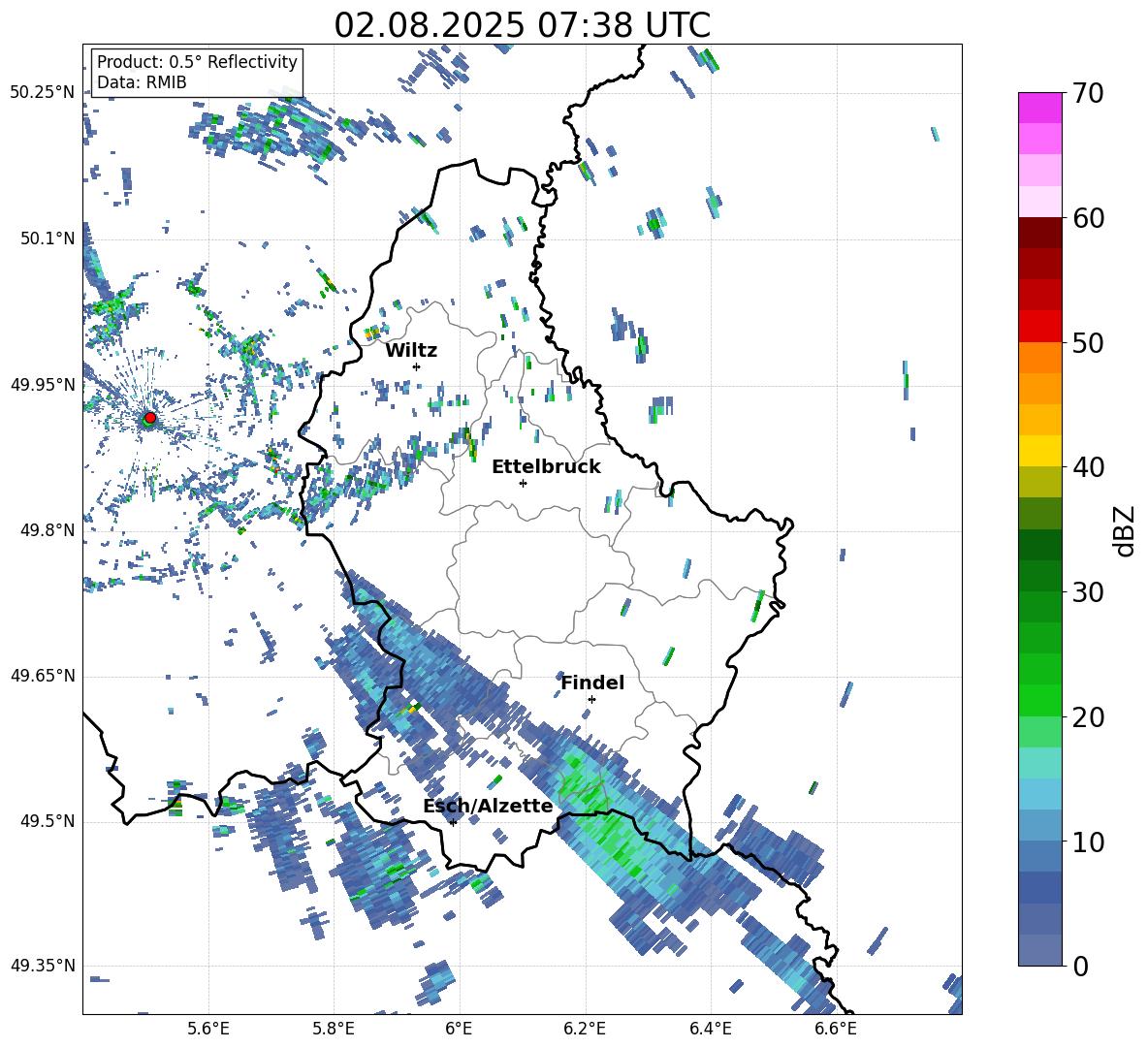This screenshot has height=1048, width=1148.
Task: Click the orange colorbar segment above 50
Action: (1039, 358)
